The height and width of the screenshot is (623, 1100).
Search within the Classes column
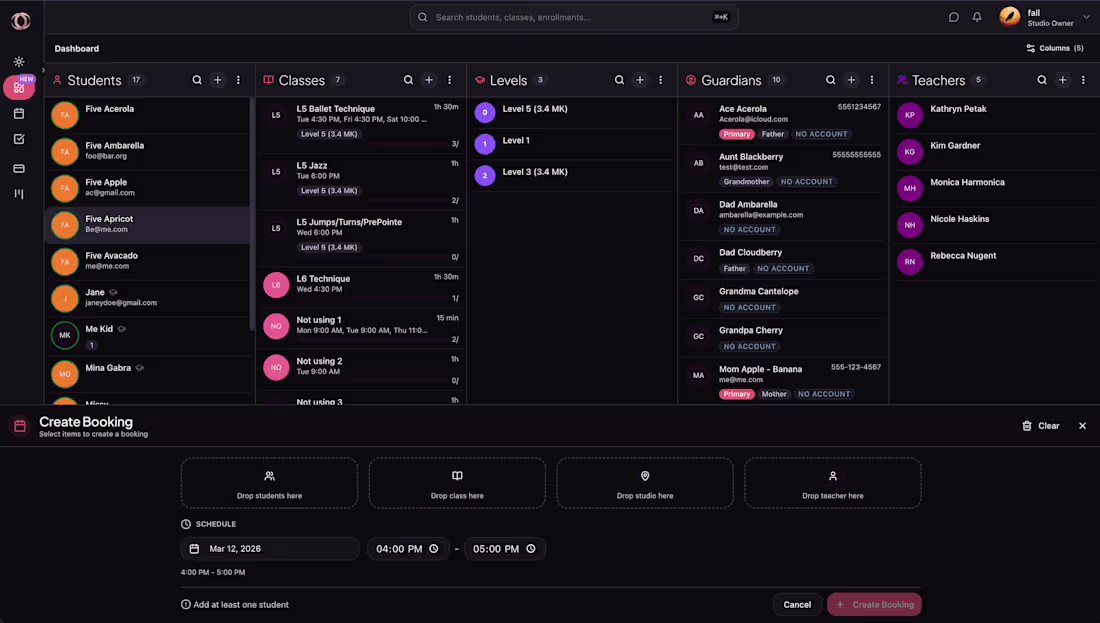pos(408,80)
